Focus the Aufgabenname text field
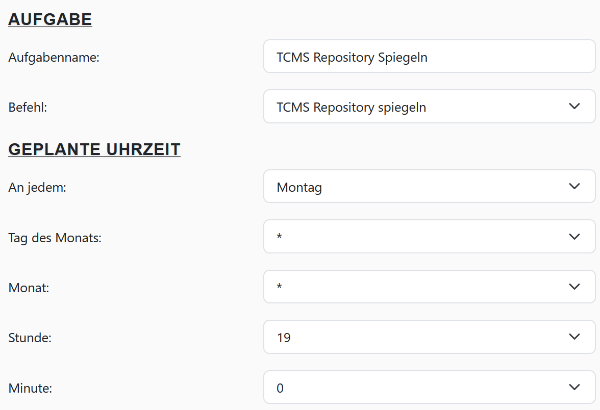Screen dimensions: 600x410 point(414,57)
